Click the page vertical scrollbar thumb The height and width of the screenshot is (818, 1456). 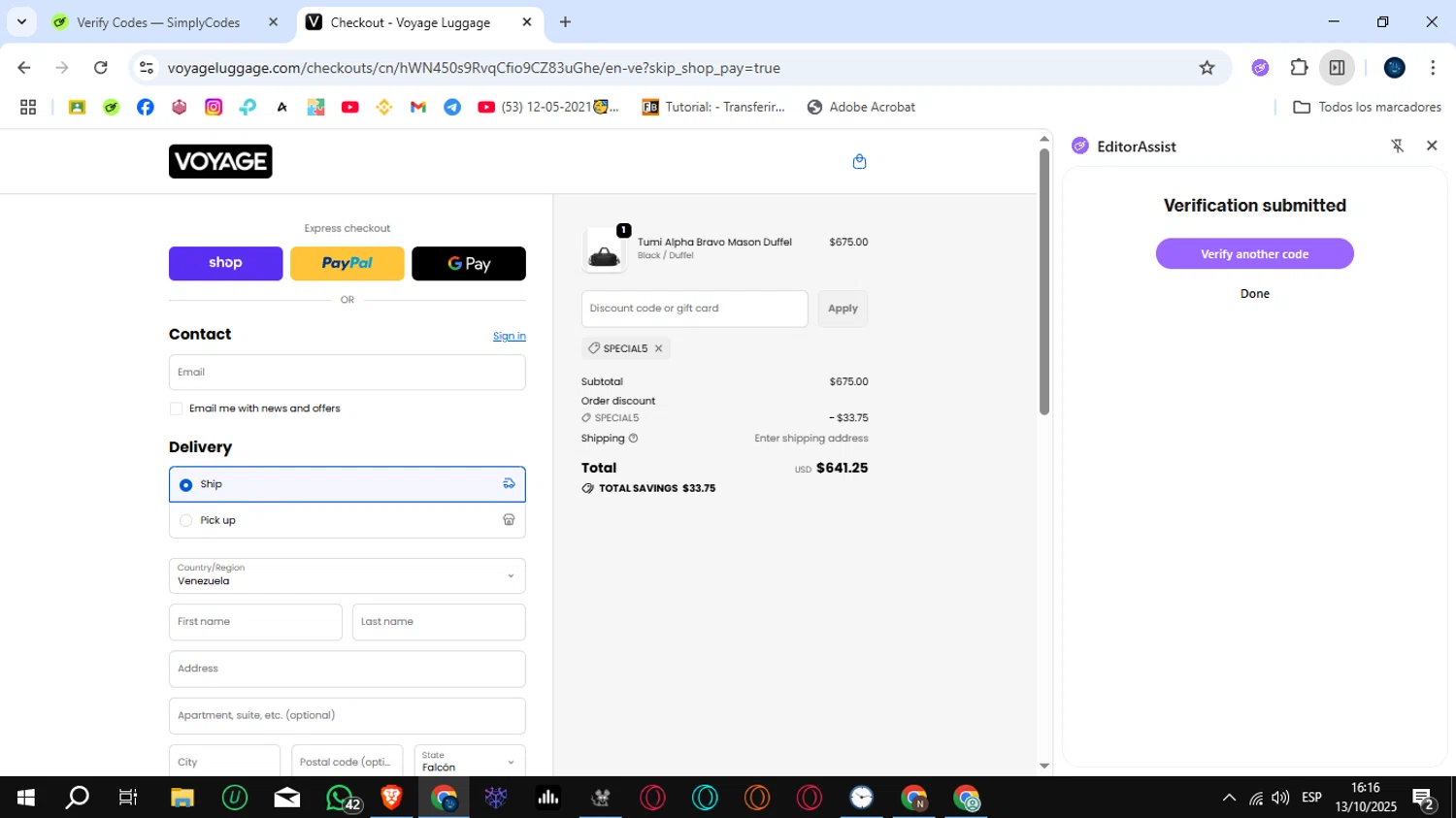(x=1044, y=281)
